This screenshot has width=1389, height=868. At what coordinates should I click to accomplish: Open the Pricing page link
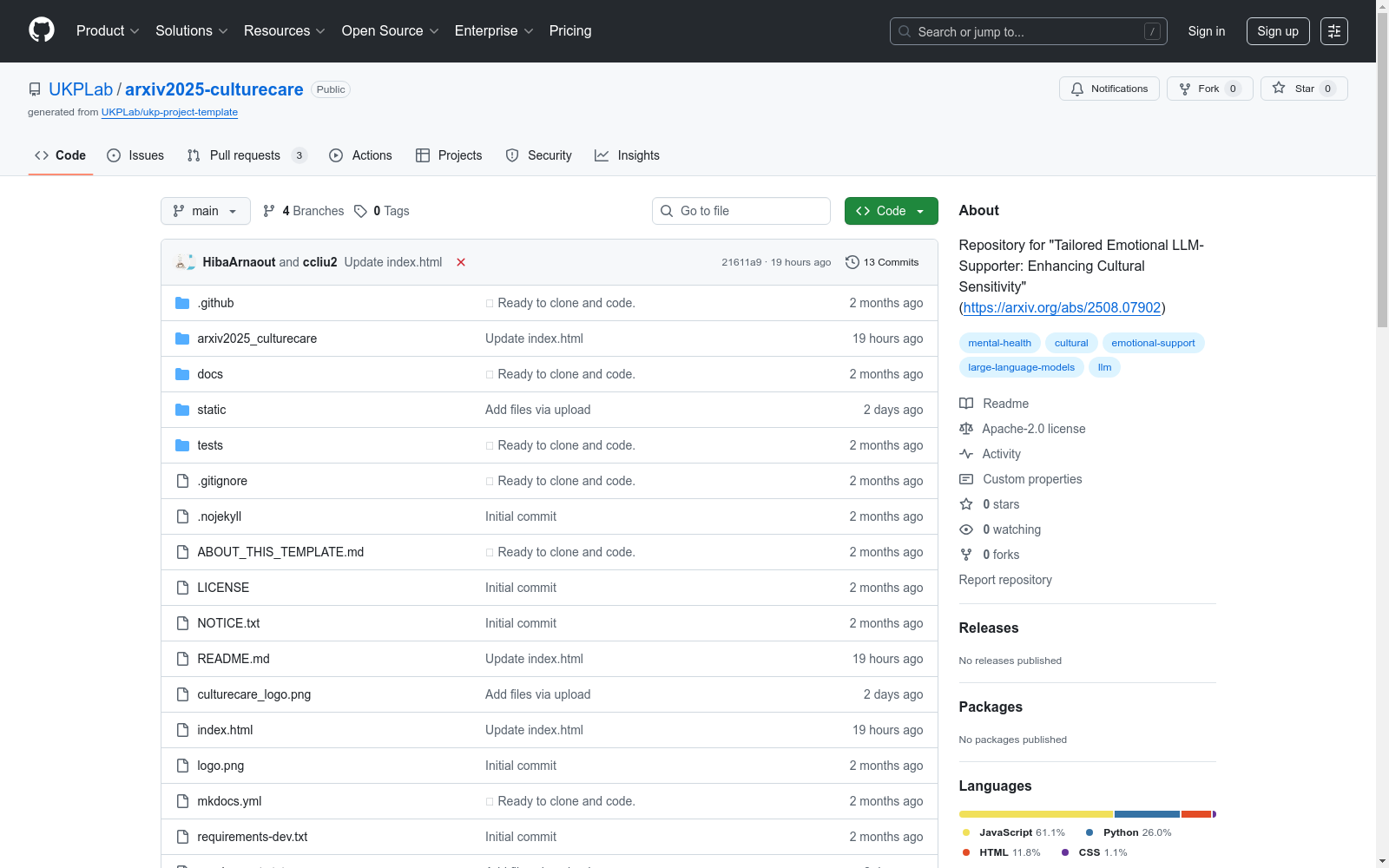point(570,31)
